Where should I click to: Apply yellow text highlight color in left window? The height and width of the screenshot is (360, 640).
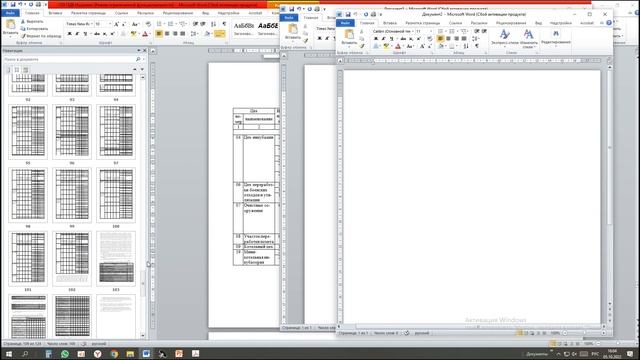tap(133, 33)
